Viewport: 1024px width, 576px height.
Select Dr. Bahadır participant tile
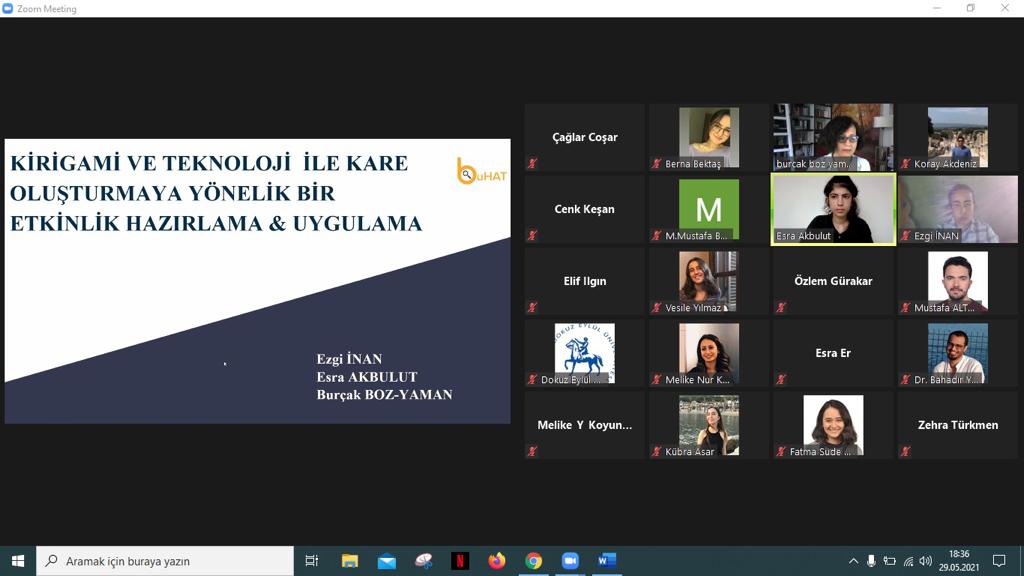957,353
